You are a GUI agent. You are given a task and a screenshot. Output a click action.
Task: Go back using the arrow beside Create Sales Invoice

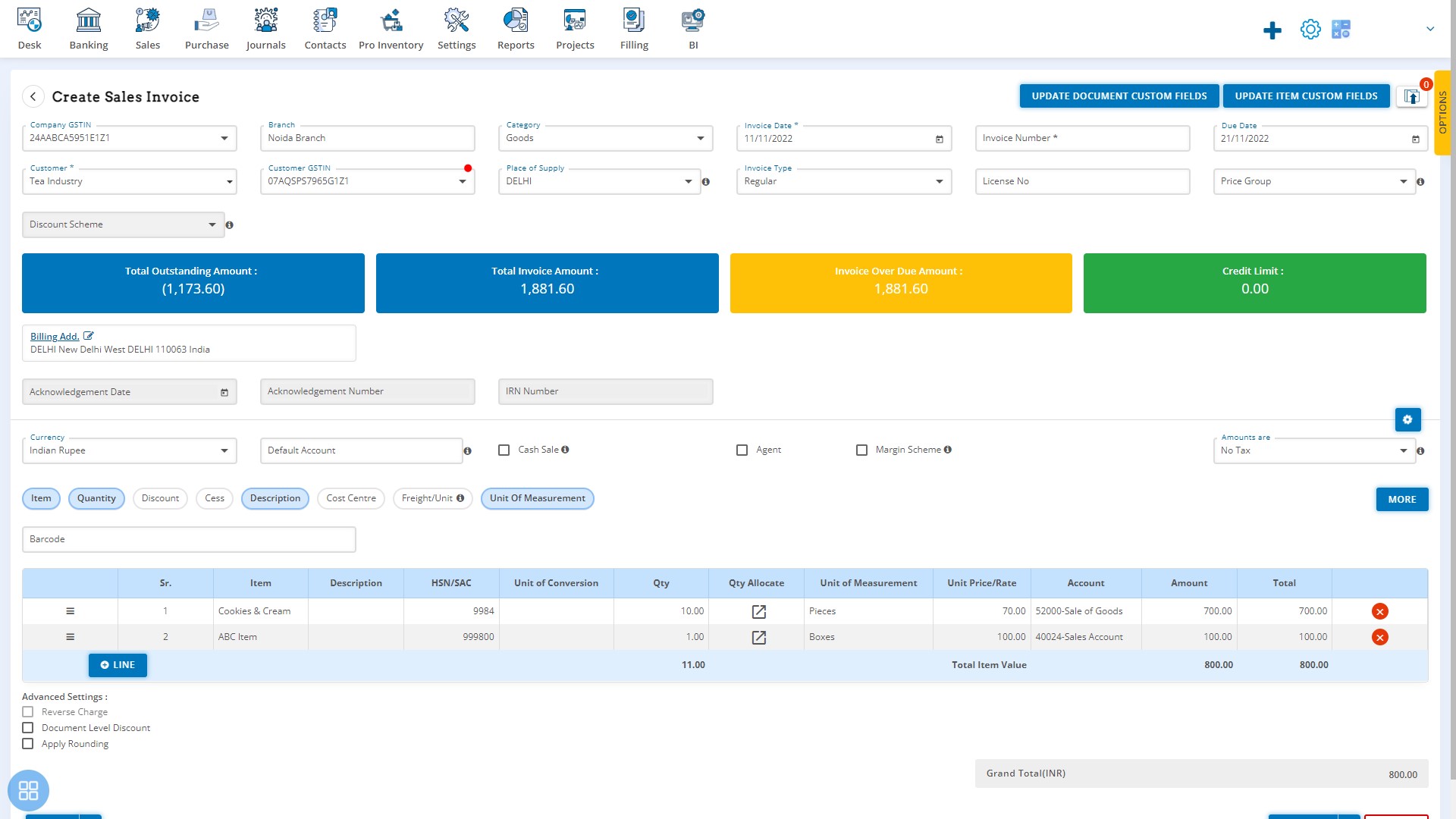tap(33, 97)
